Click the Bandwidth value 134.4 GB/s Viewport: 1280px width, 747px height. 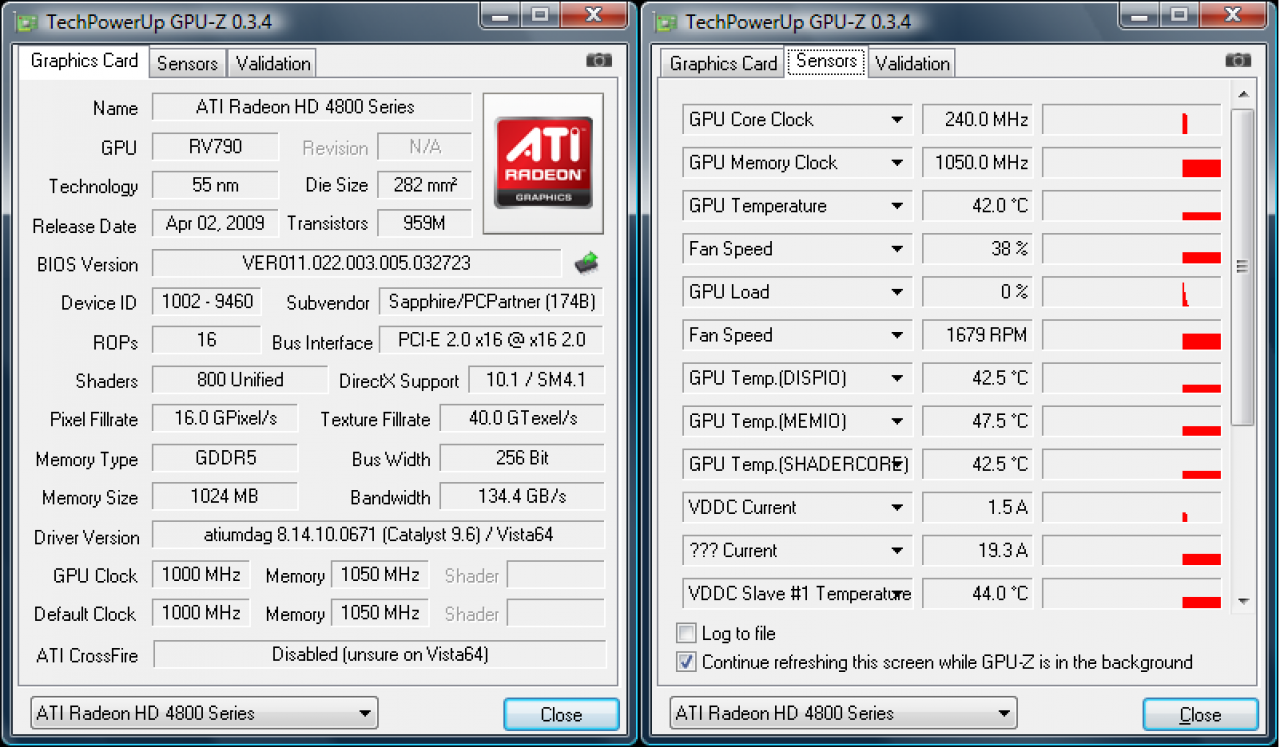click(522, 496)
